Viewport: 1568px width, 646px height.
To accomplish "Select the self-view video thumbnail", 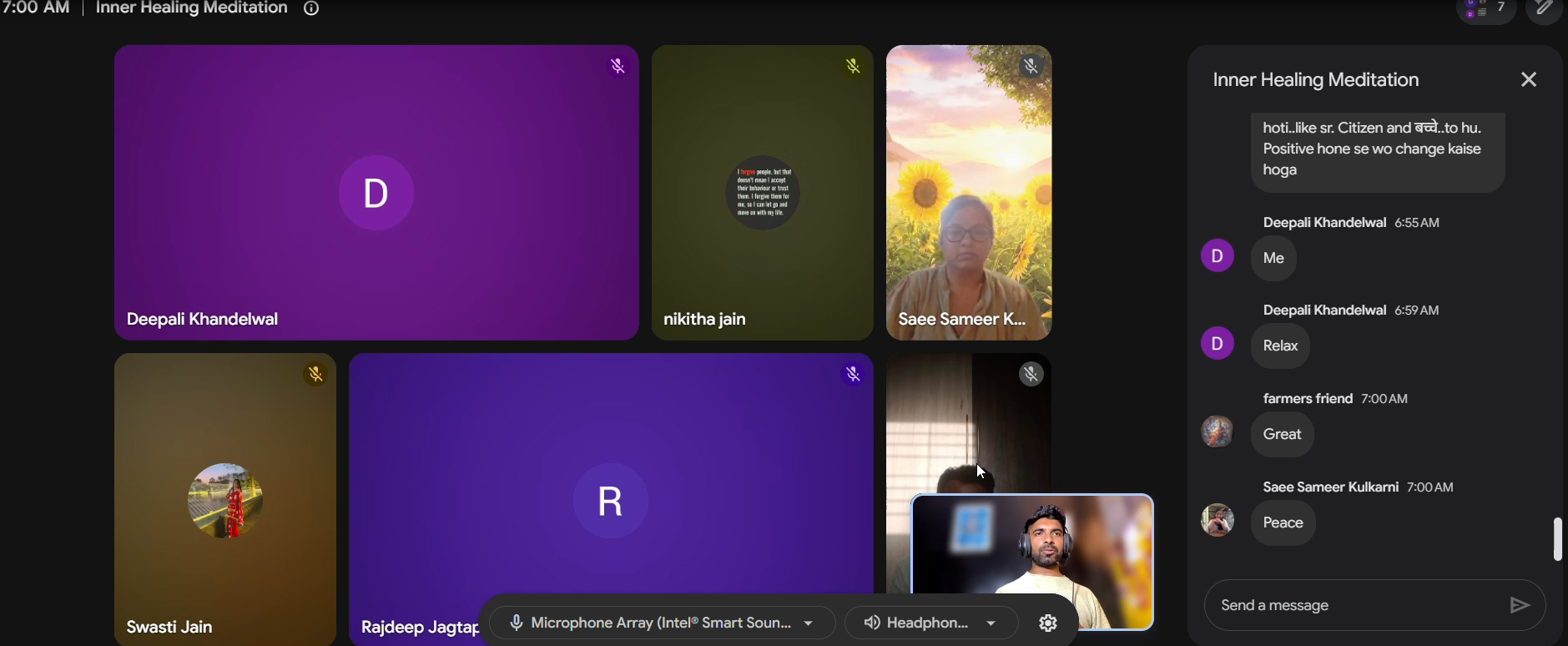I will coord(1032,562).
